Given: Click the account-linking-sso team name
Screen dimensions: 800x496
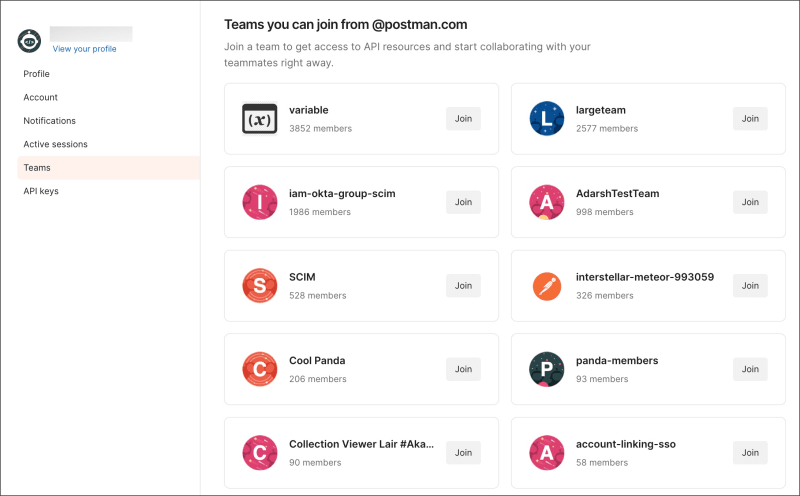Looking at the screenshot, I should (x=626, y=444).
